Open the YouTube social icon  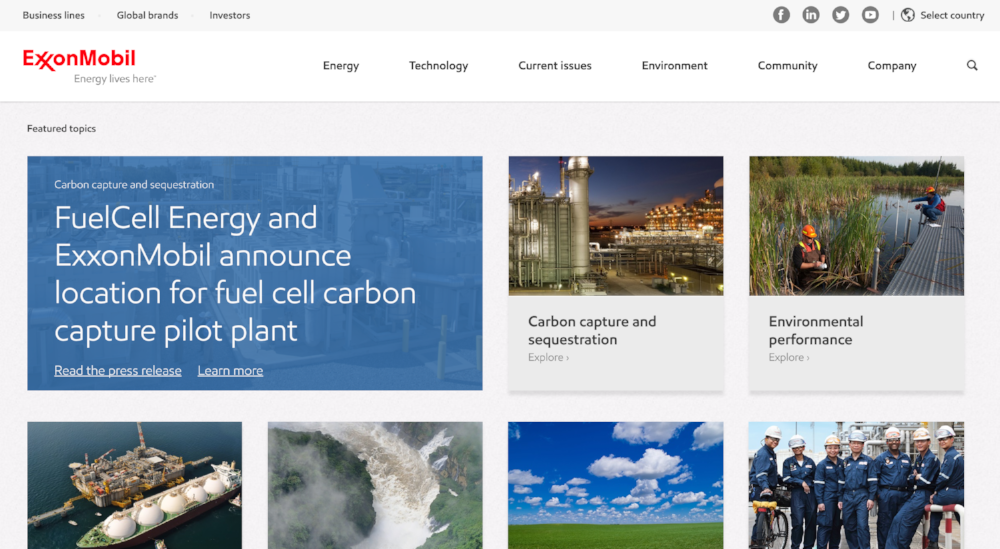870,15
